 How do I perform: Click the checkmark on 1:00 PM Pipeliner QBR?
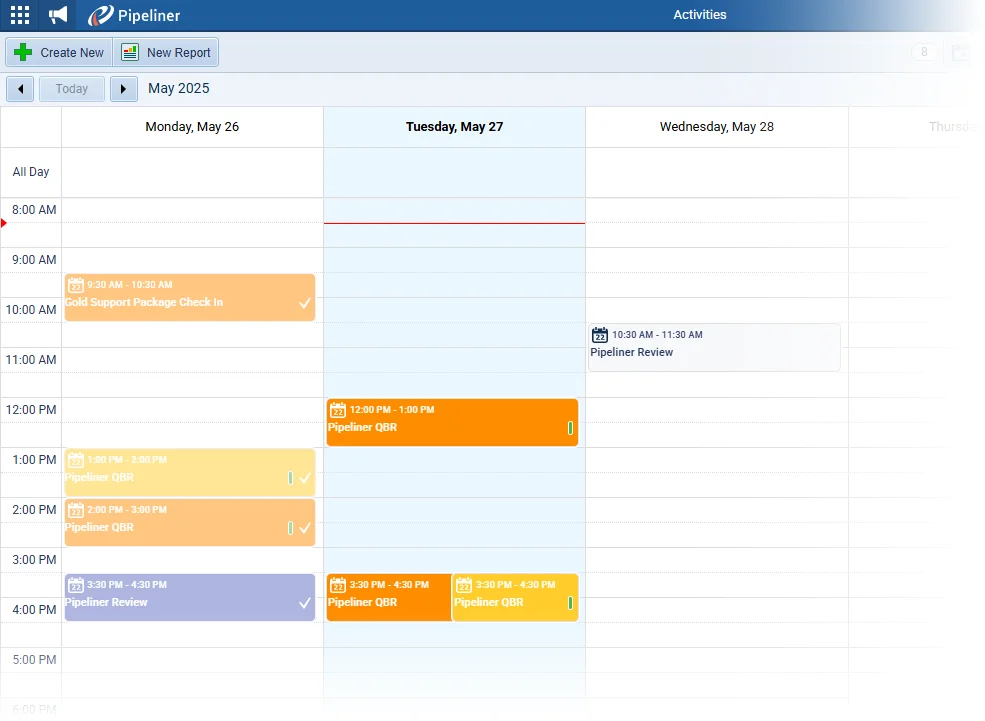(x=305, y=478)
